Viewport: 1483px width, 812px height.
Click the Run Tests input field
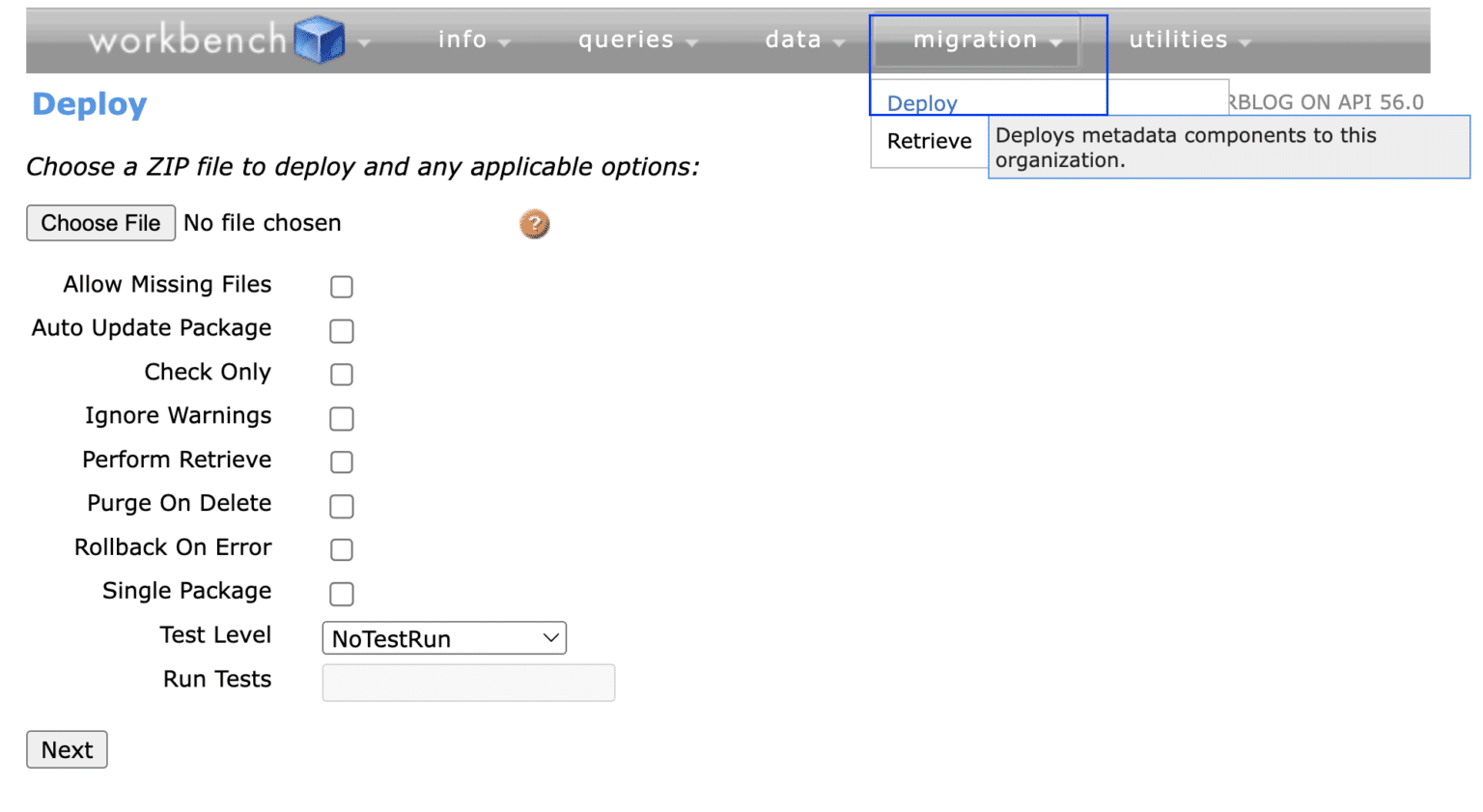pyautogui.click(x=468, y=682)
